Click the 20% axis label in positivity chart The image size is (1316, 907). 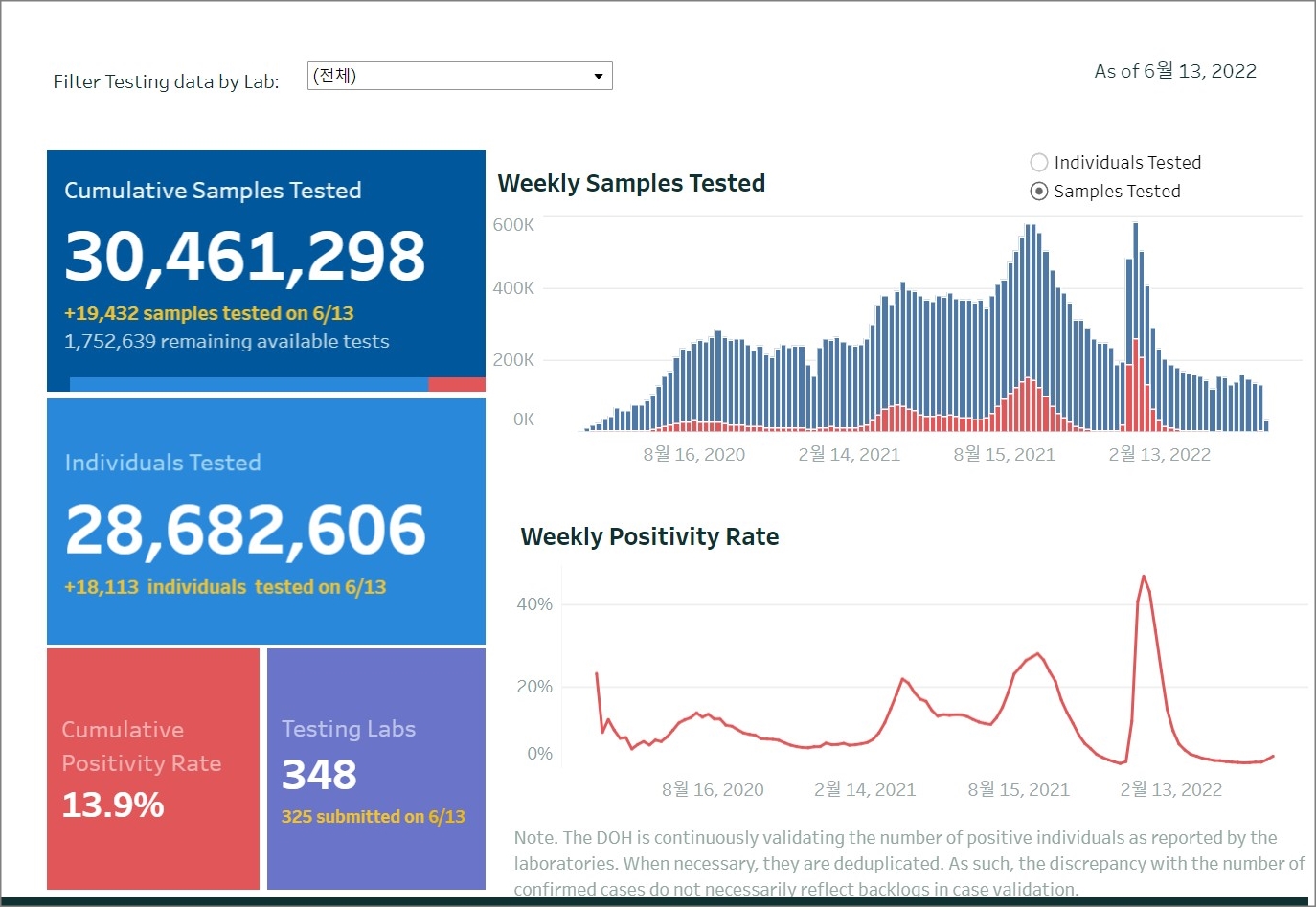pyautogui.click(x=534, y=687)
